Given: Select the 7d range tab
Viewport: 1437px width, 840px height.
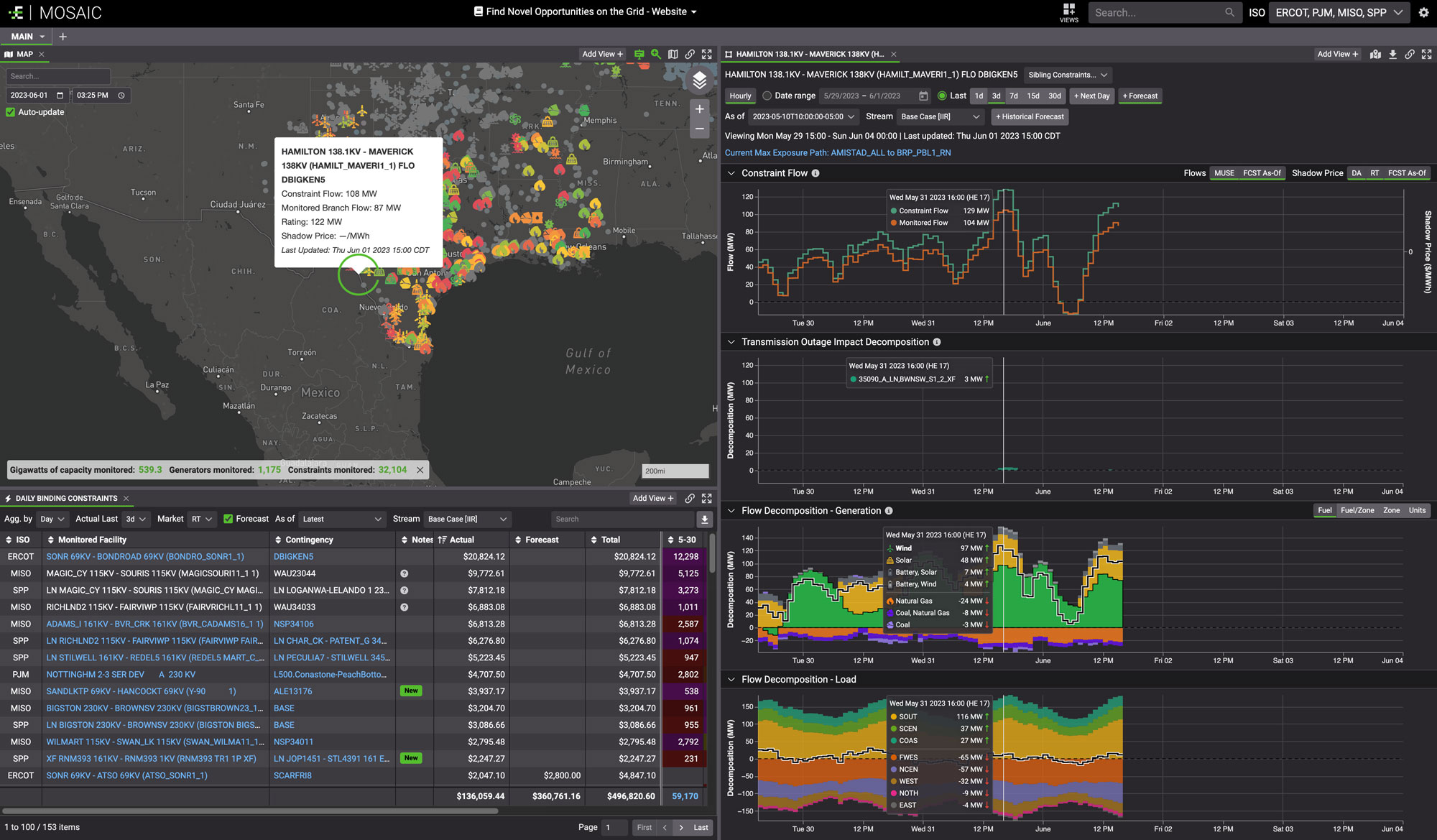Looking at the screenshot, I should pos(1013,96).
